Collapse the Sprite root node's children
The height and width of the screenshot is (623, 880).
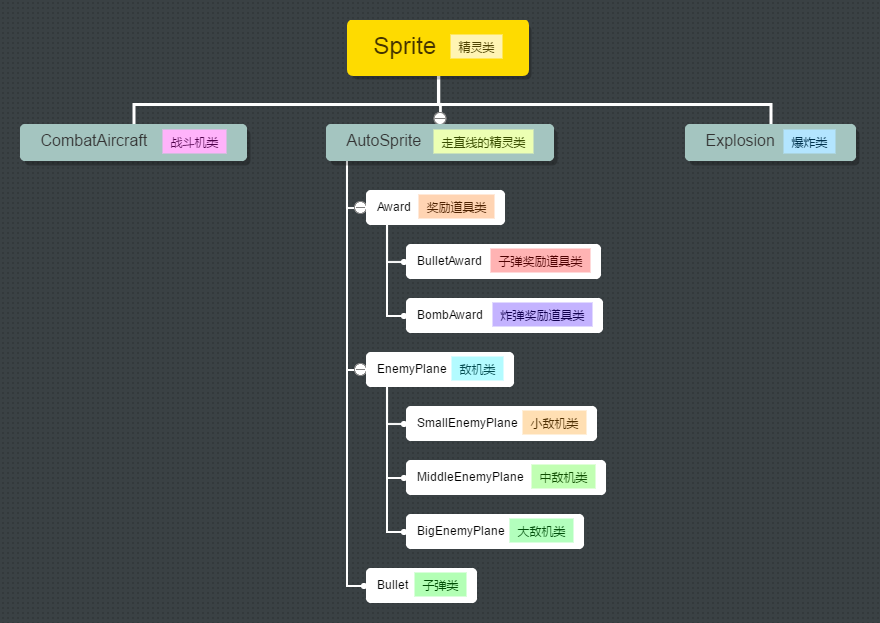(439, 118)
